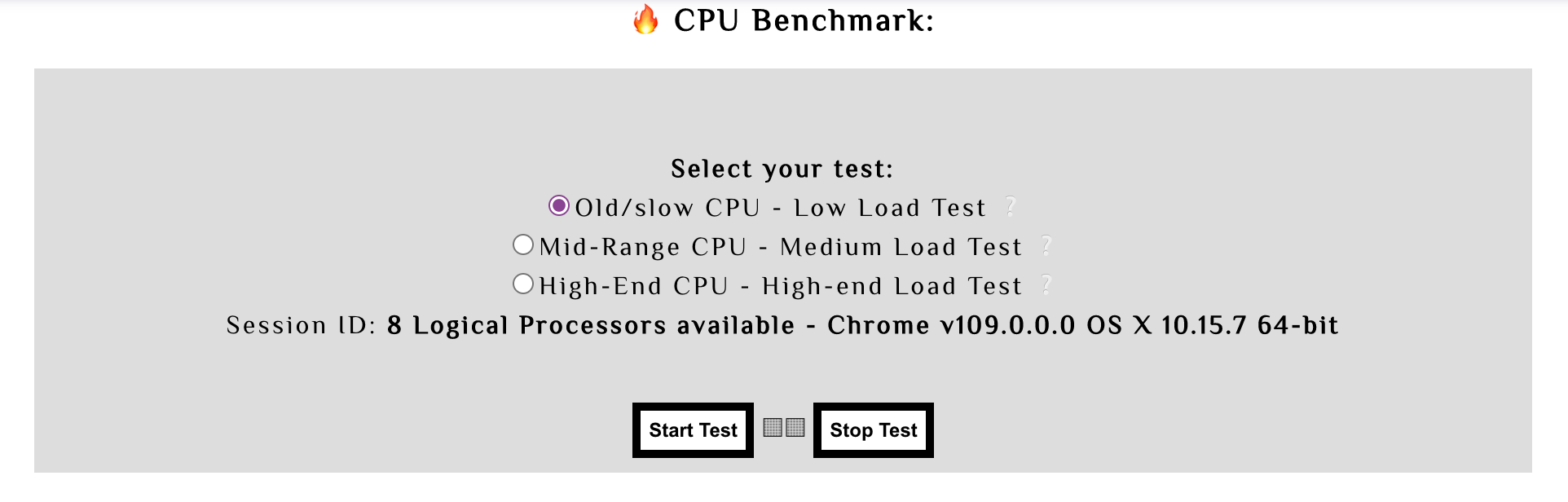This screenshot has height=502, width=1568.
Task: Open help for the Low Load Test
Action: (1011, 209)
